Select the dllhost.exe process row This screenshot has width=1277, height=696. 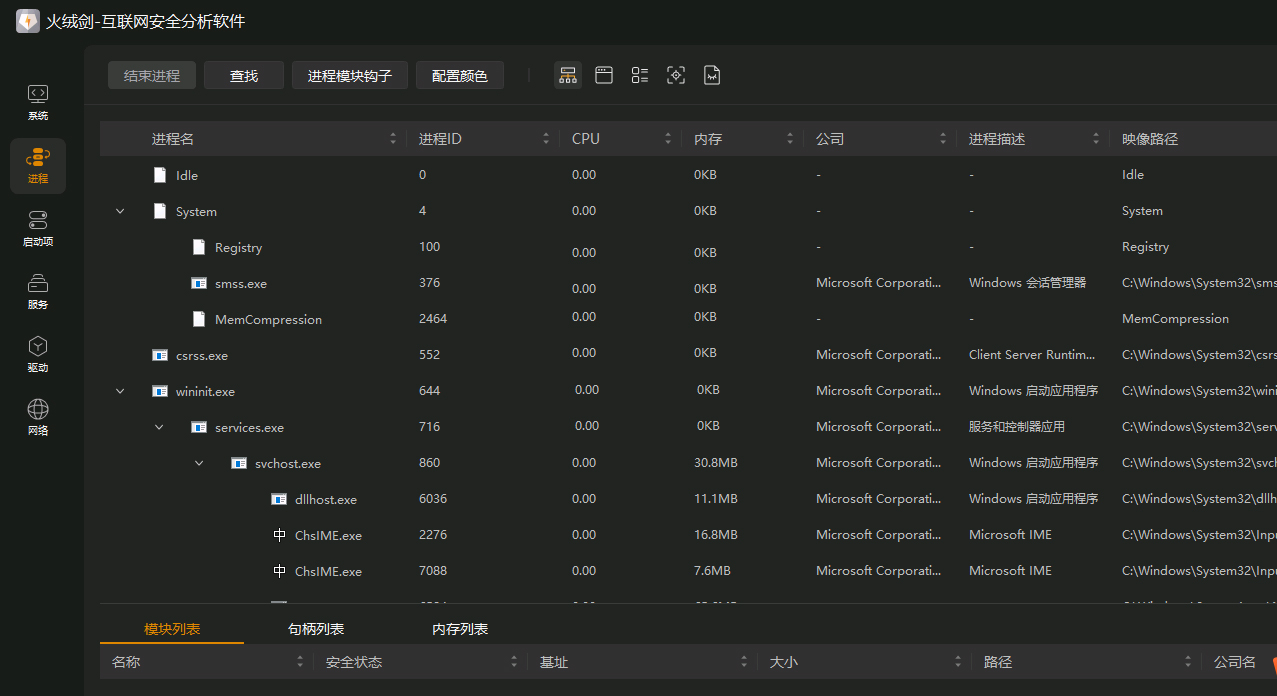[326, 499]
